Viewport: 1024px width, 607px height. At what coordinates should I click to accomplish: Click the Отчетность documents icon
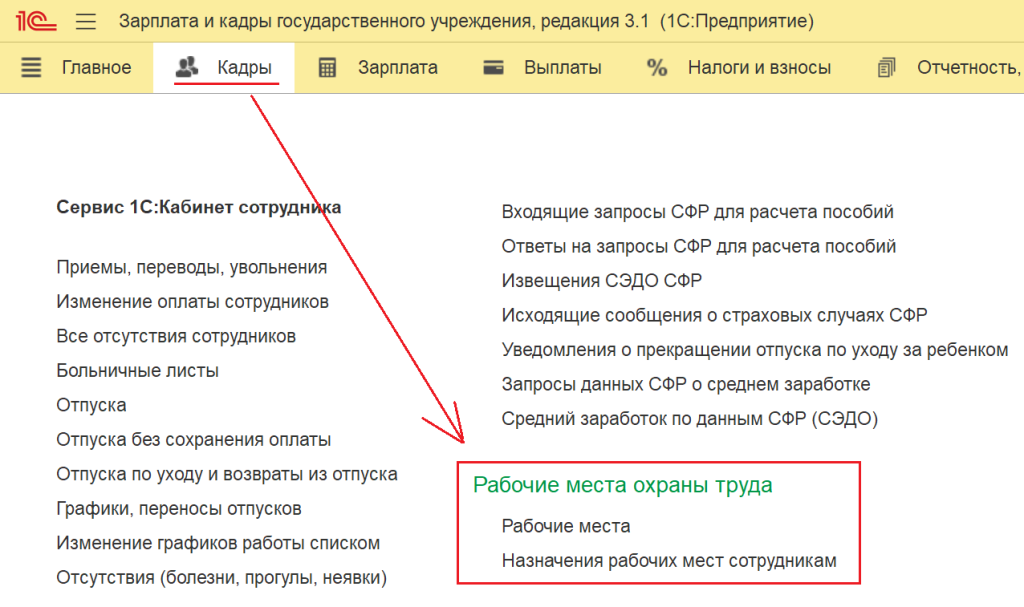click(x=886, y=67)
